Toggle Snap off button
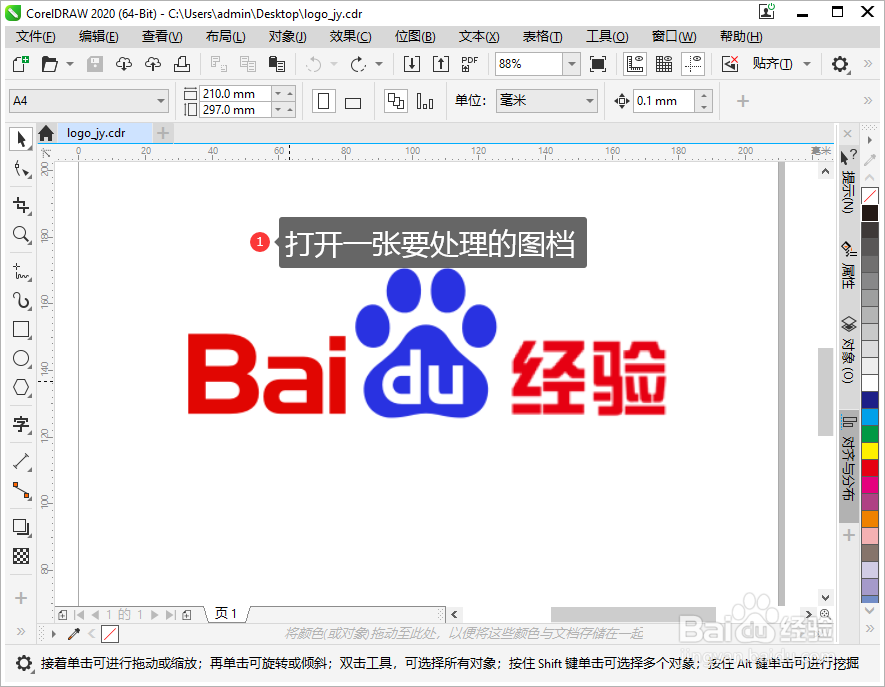885x687 pixels. (730, 64)
